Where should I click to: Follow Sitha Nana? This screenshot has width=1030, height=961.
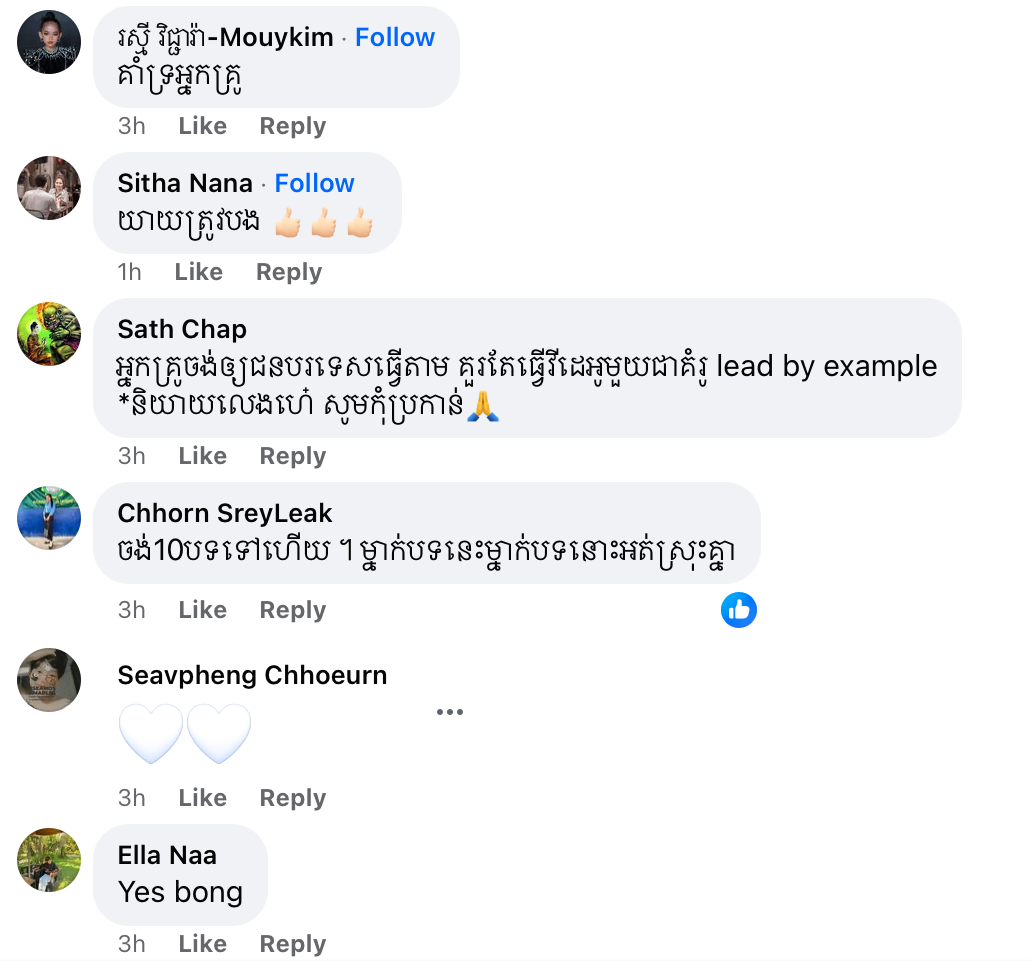(314, 183)
